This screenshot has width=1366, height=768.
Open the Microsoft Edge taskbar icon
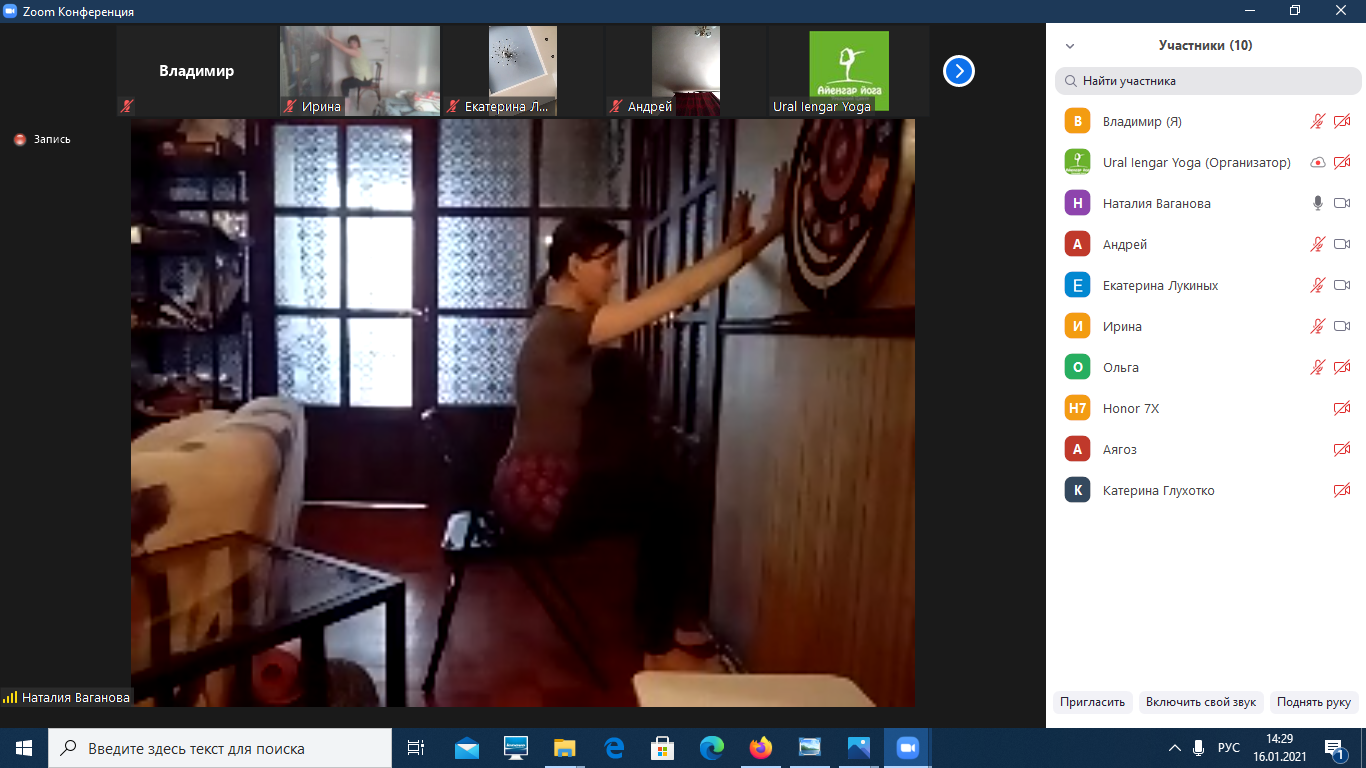(614, 748)
